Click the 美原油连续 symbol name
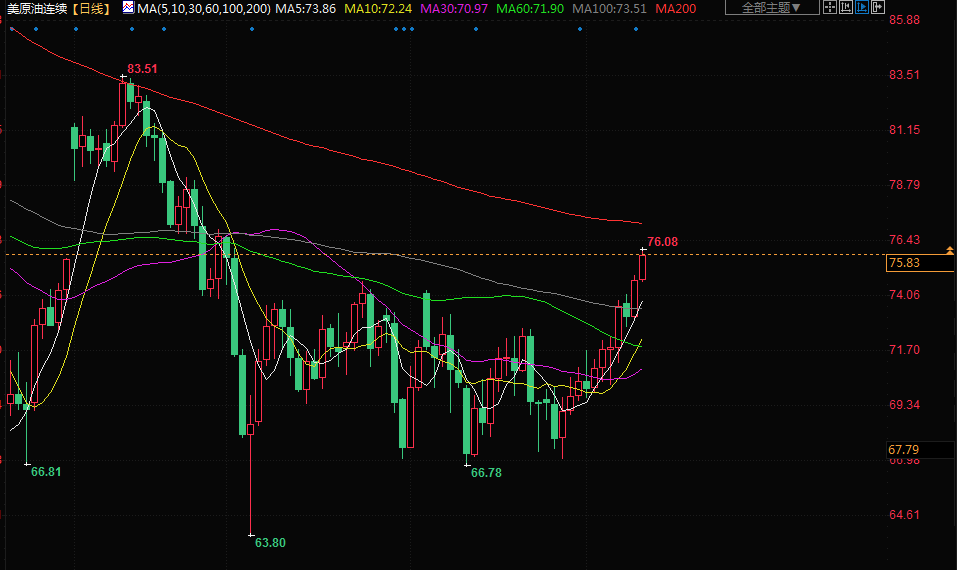This screenshot has width=957, height=570. 37,9
